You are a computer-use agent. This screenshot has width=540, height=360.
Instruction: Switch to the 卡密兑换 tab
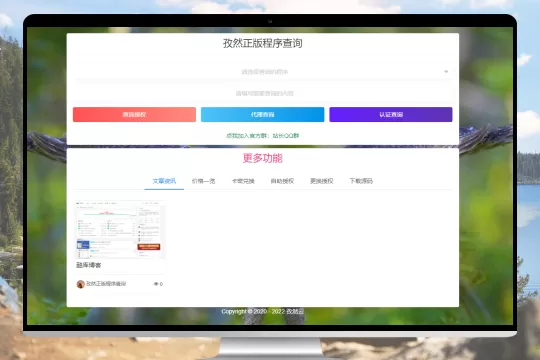point(243,181)
